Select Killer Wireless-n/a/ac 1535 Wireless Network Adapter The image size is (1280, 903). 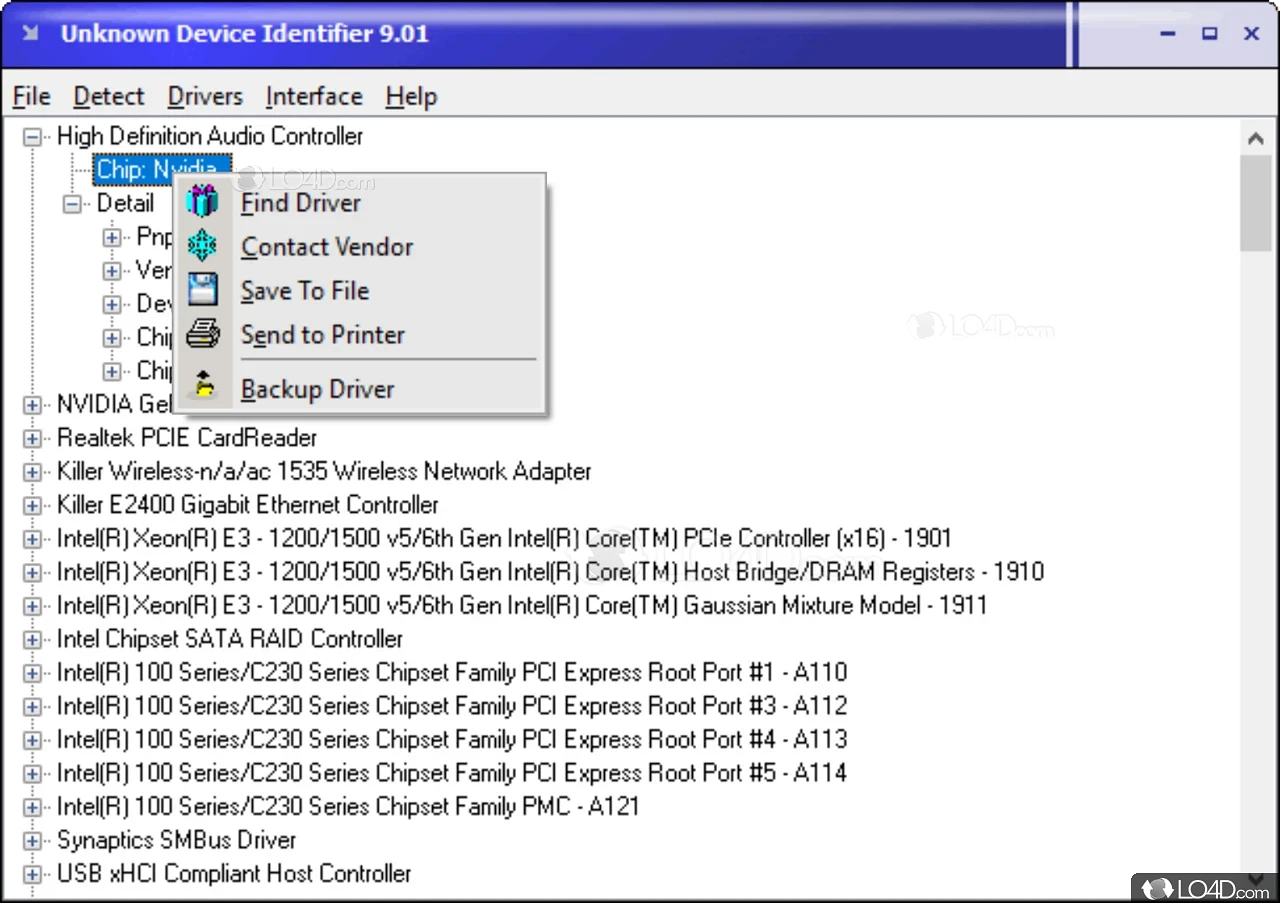pos(324,471)
